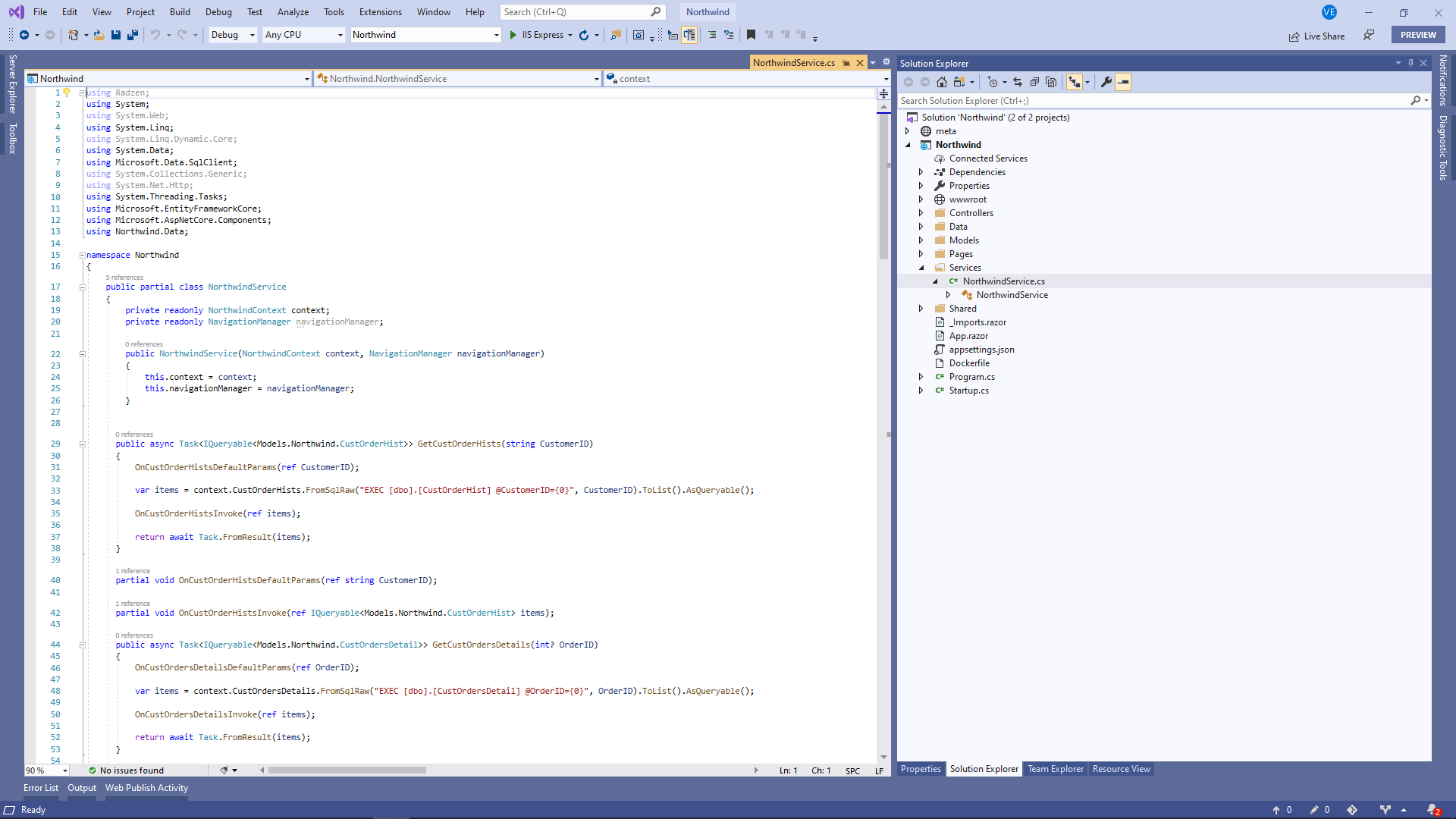
Task: Collapse the NorthwindService class code region
Action: point(83,287)
